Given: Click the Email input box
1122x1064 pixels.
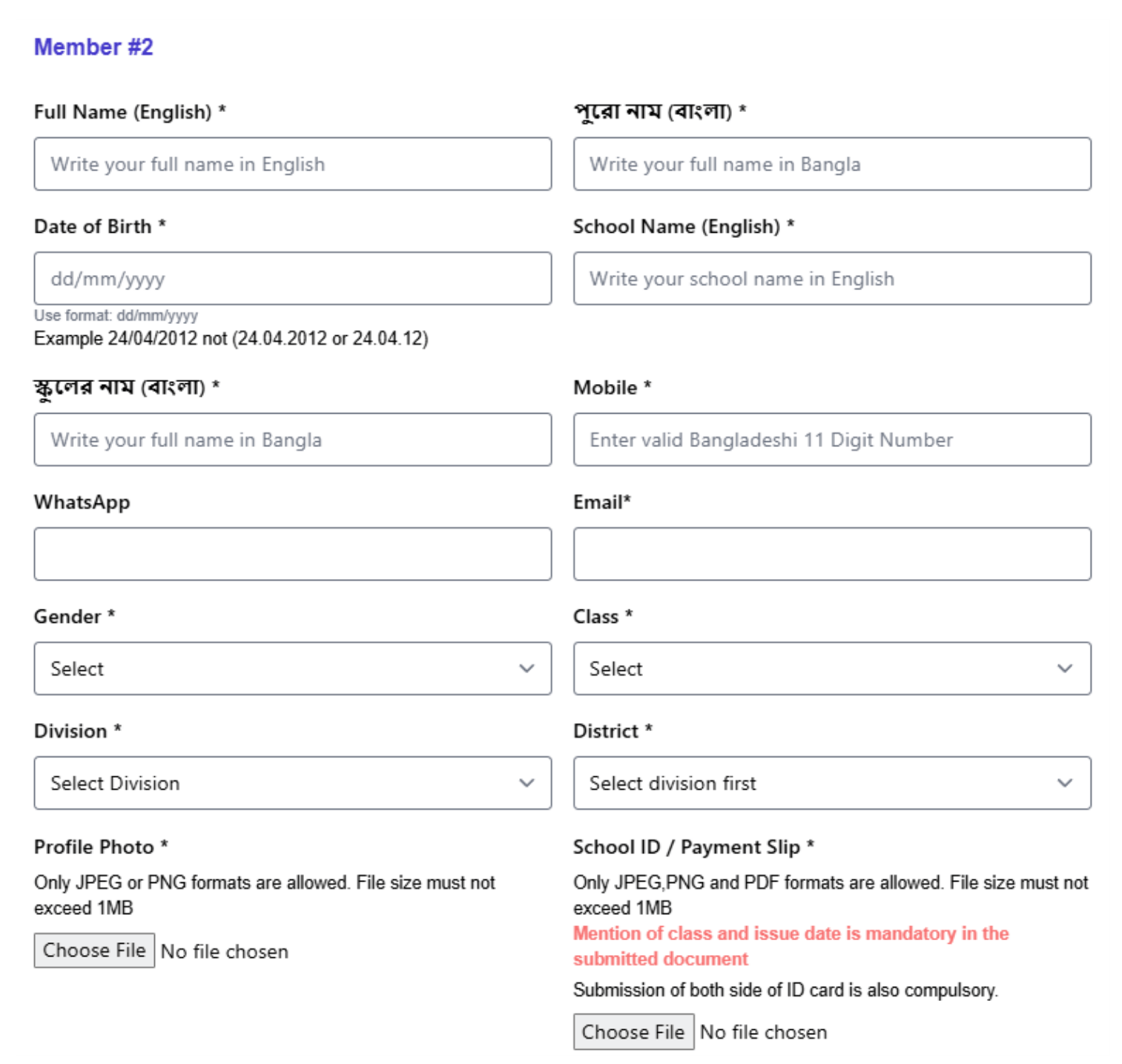Looking at the screenshot, I should coord(832,554).
